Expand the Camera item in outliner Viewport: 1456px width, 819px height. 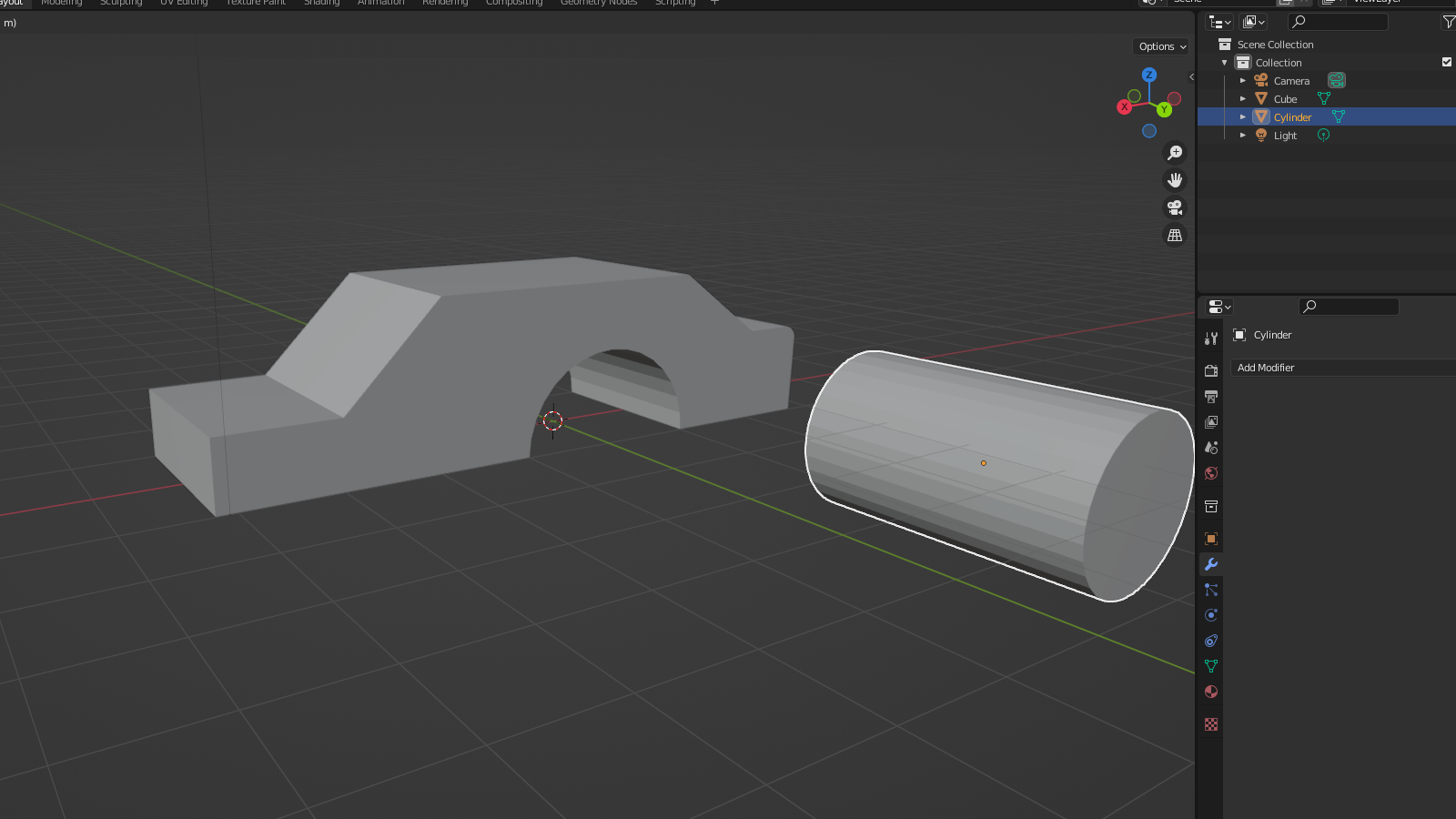[x=1243, y=81]
